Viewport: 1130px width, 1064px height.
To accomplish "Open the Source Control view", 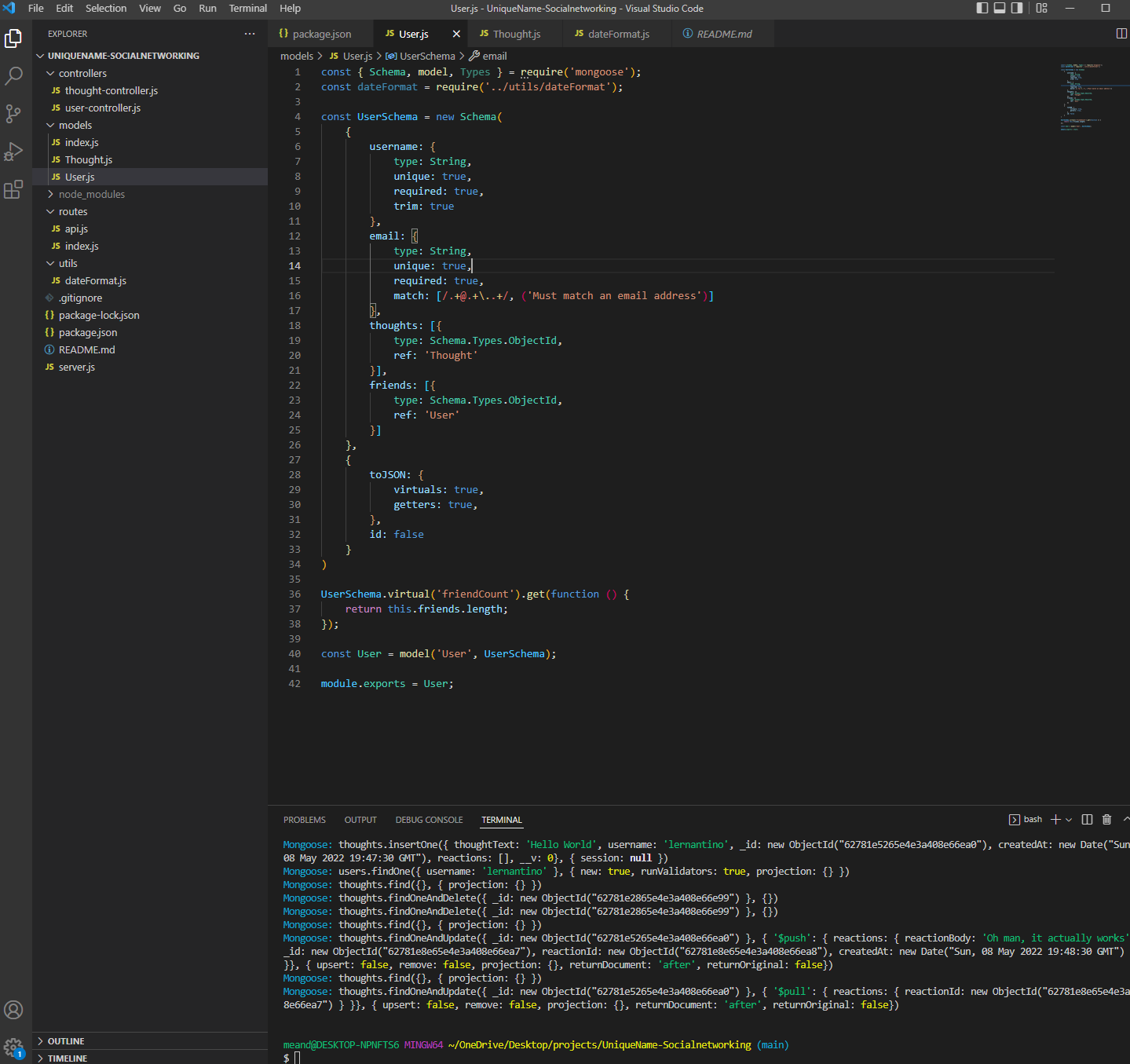I will pyautogui.click(x=13, y=113).
